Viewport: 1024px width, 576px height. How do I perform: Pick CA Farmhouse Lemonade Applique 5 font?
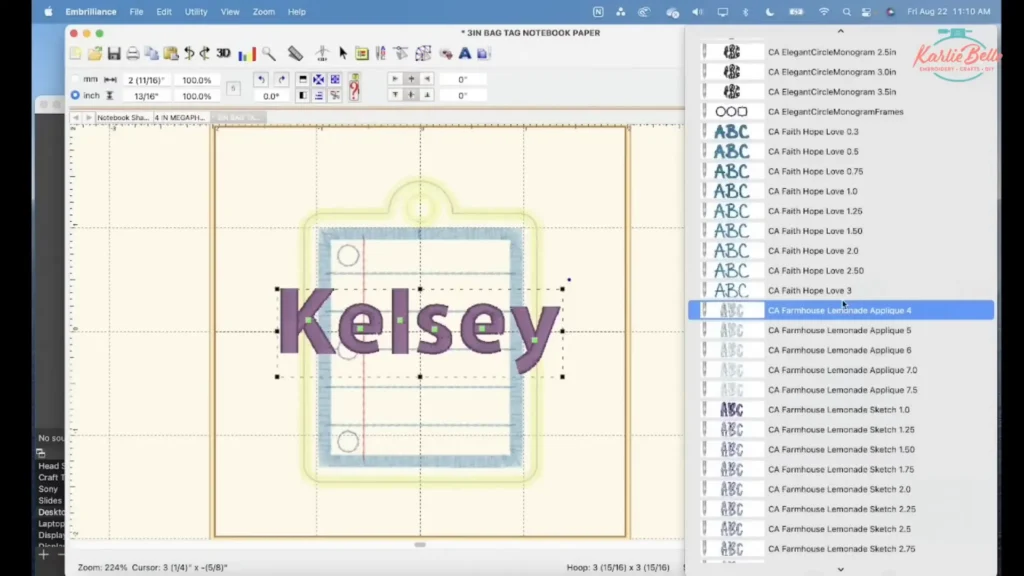click(x=839, y=330)
